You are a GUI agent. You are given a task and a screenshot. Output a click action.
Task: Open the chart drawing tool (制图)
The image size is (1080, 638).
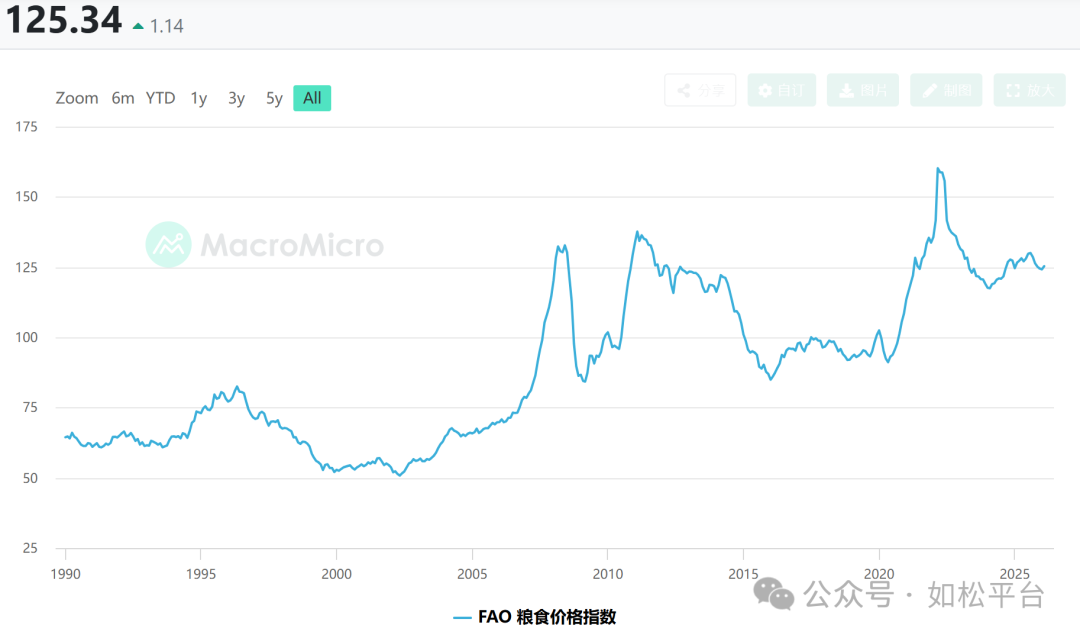point(947,90)
